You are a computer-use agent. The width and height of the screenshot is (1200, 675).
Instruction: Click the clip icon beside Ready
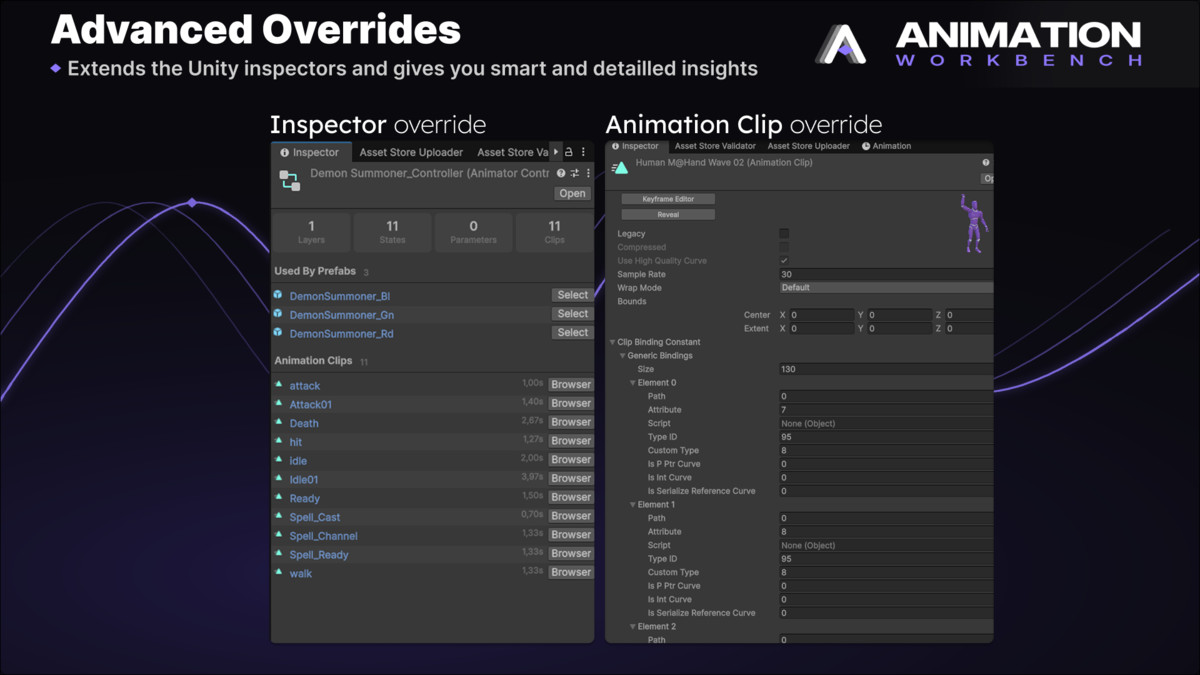click(279, 498)
